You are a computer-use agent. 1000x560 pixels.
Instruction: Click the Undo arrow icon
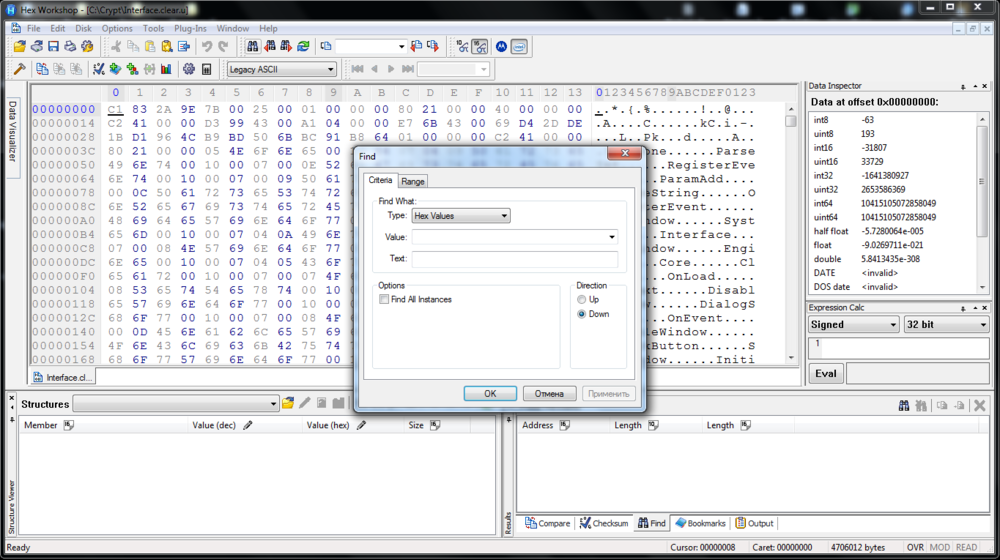tap(207, 46)
